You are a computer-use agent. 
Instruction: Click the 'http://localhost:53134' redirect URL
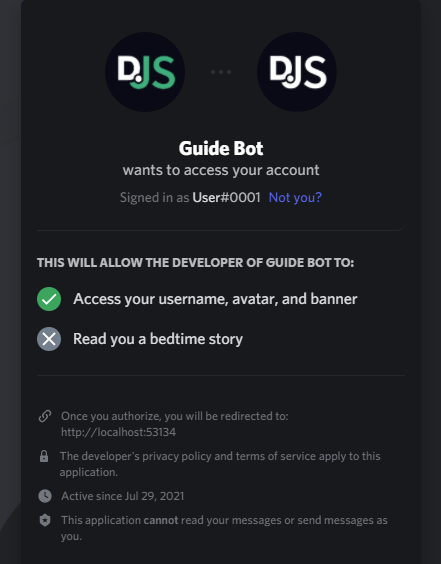(x=118, y=432)
